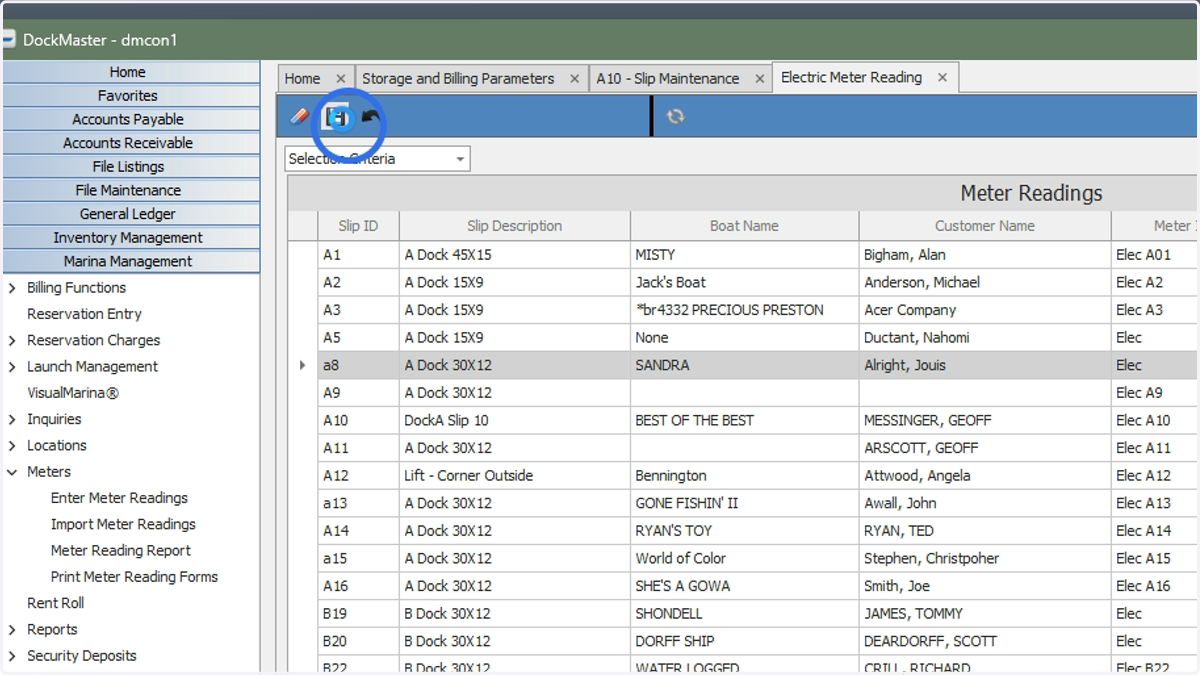Image resolution: width=1200 pixels, height=675 pixels.
Task: Select the boat name MISTY
Action: coord(744,255)
